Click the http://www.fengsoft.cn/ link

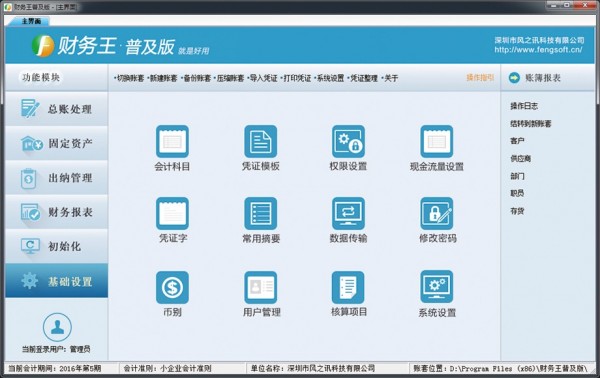538,50
